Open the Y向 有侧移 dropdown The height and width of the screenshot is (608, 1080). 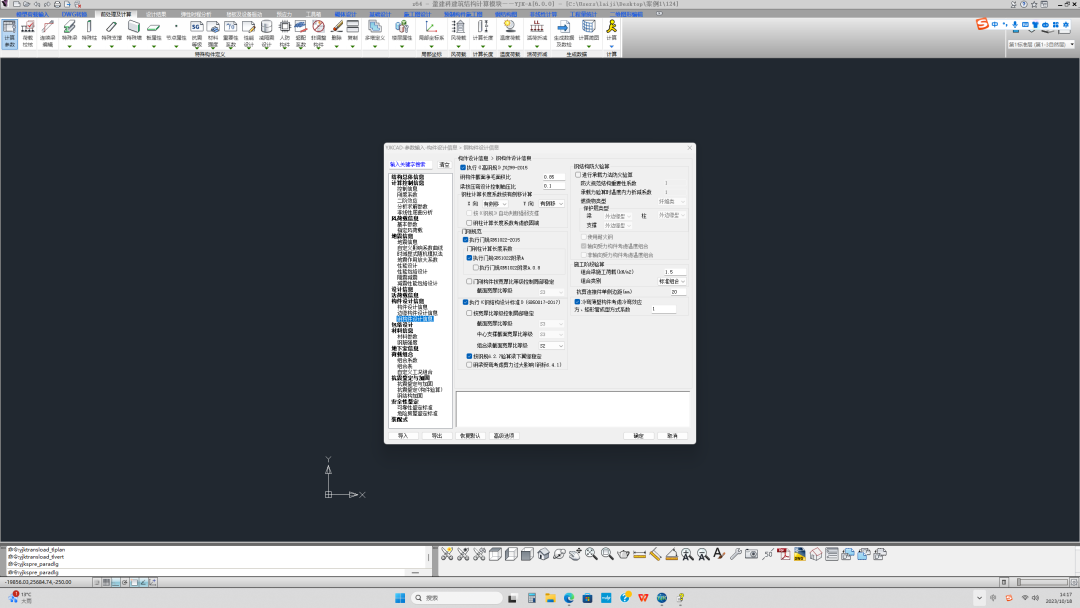551,204
